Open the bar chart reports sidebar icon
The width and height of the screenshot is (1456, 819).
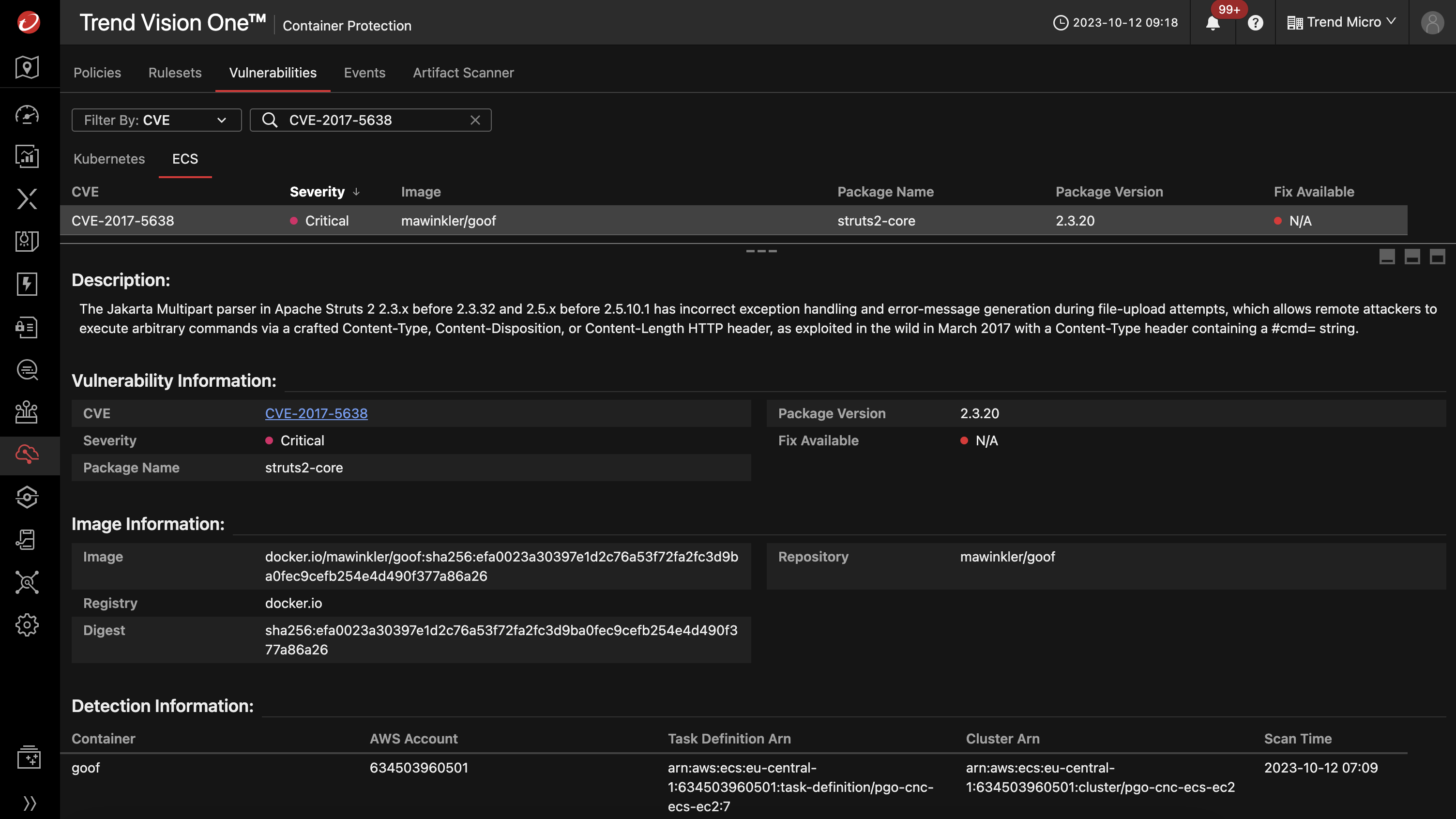(x=27, y=156)
